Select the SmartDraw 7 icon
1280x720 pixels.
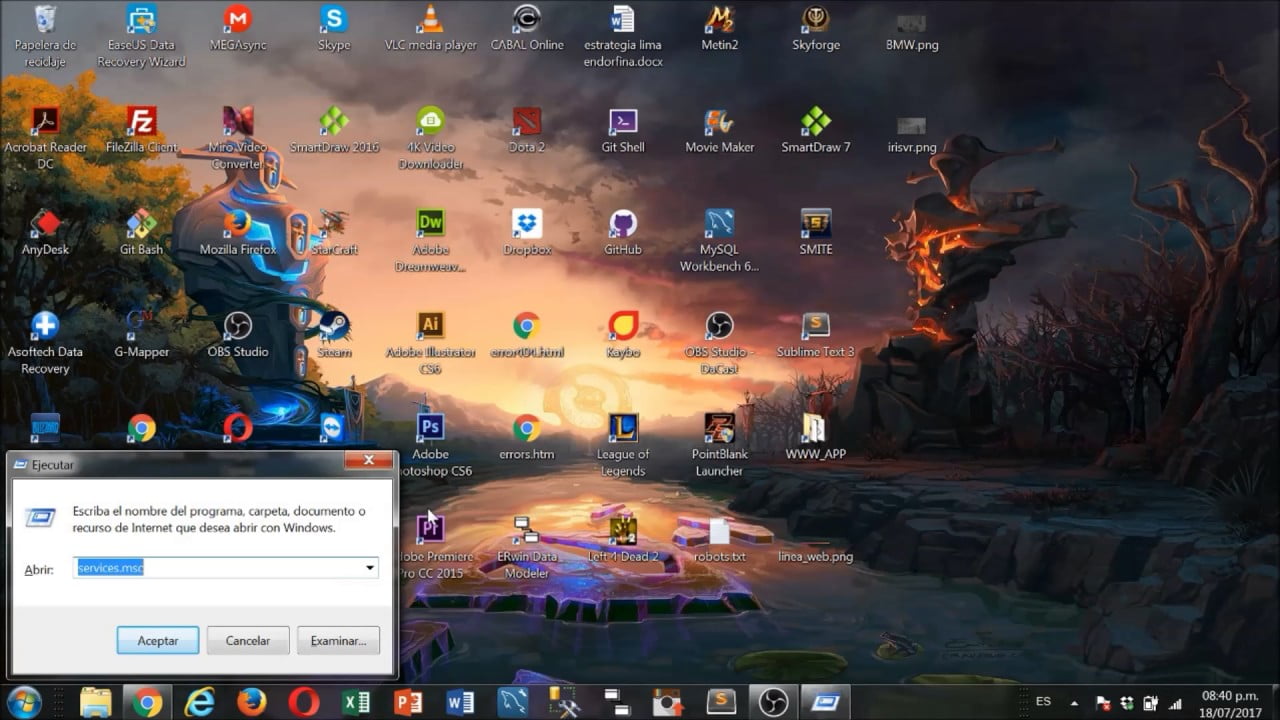[x=816, y=130]
